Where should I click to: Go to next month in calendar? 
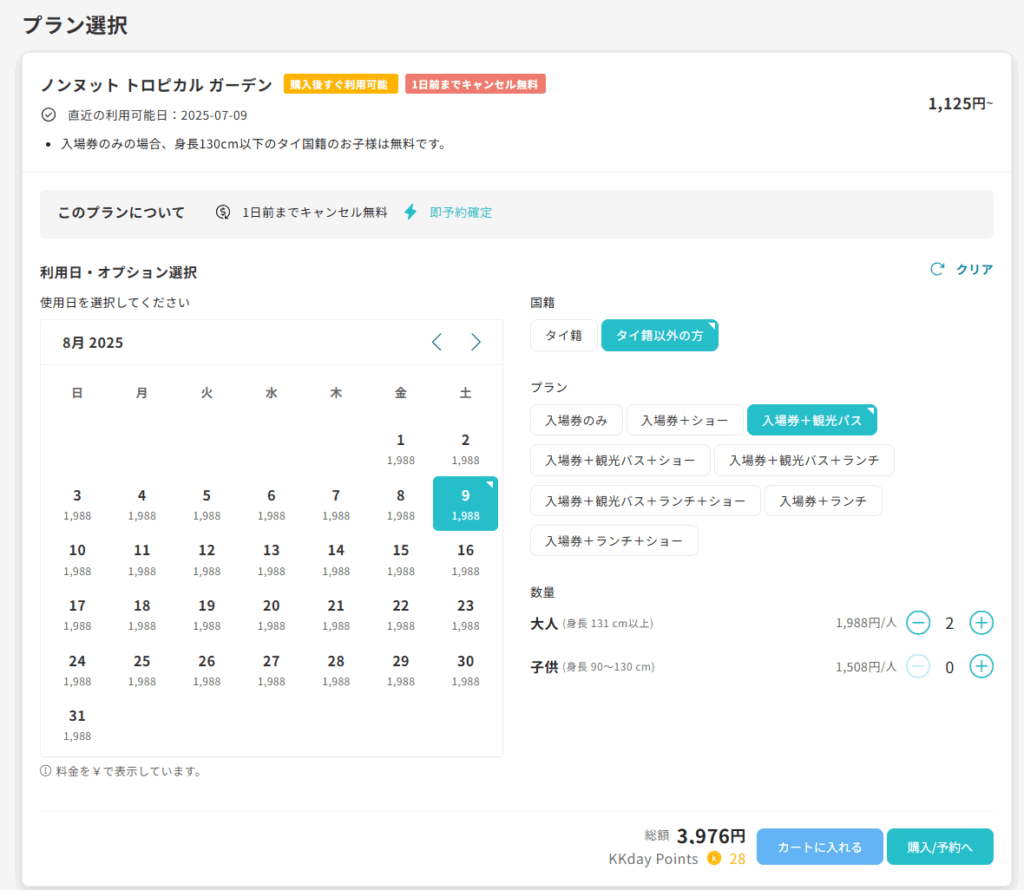pyautogui.click(x=476, y=342)
